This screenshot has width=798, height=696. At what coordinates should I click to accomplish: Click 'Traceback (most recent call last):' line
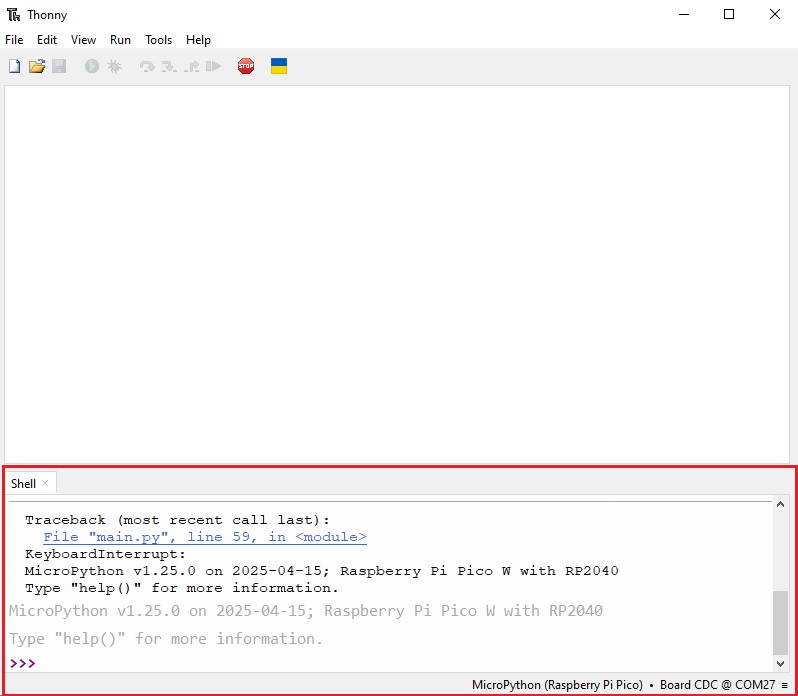click(x=178, y=520)
